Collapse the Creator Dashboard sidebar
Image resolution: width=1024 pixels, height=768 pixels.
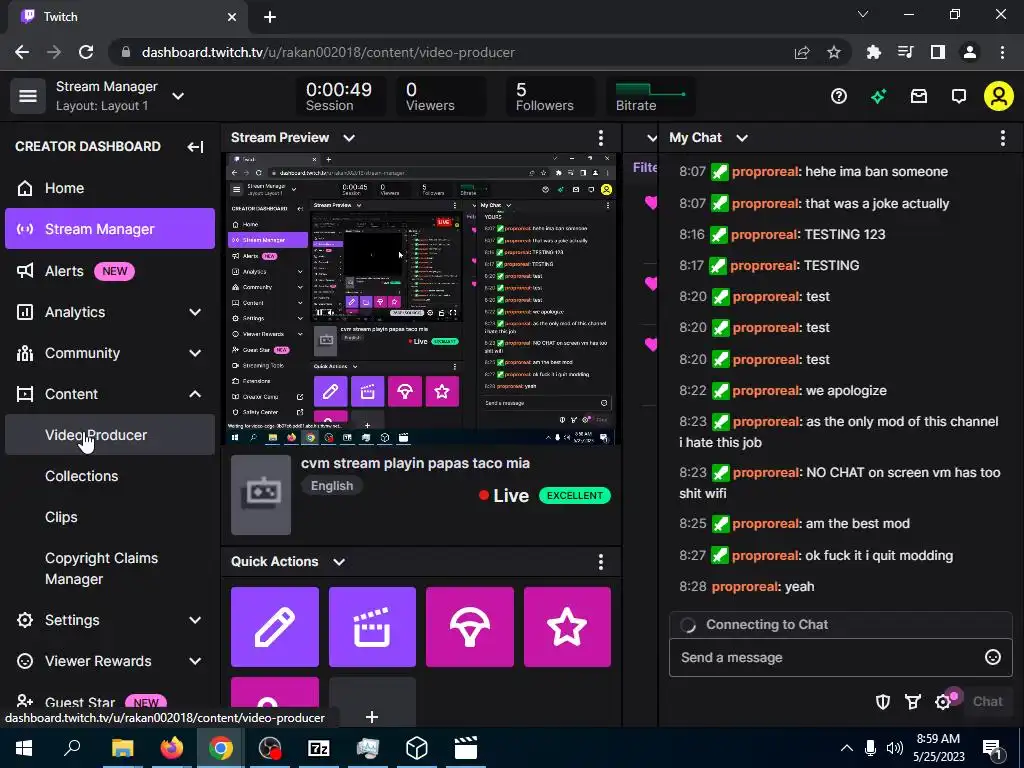[195, 147]
